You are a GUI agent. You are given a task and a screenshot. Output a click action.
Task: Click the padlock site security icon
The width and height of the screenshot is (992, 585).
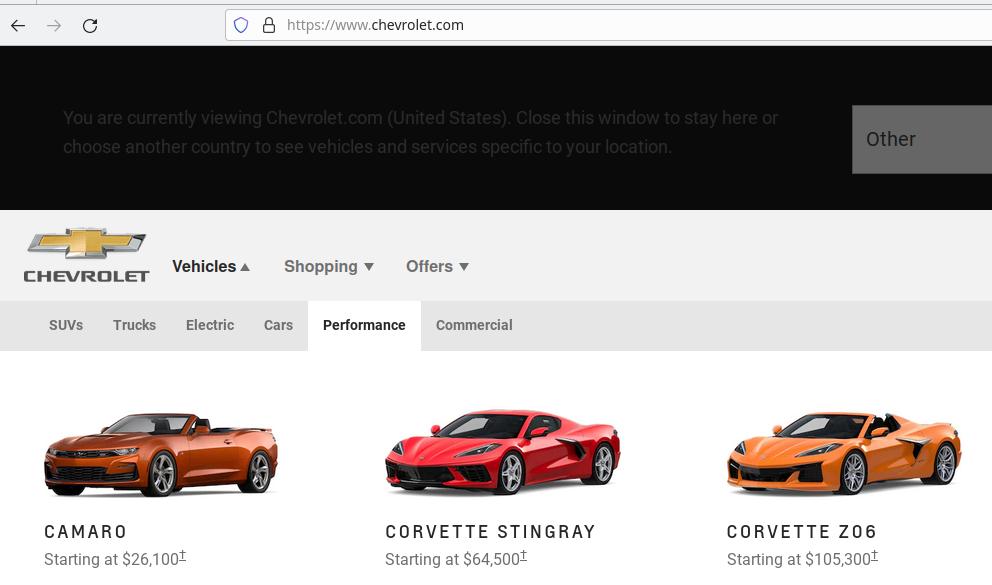pyautogui.click(x=269, y=25)
